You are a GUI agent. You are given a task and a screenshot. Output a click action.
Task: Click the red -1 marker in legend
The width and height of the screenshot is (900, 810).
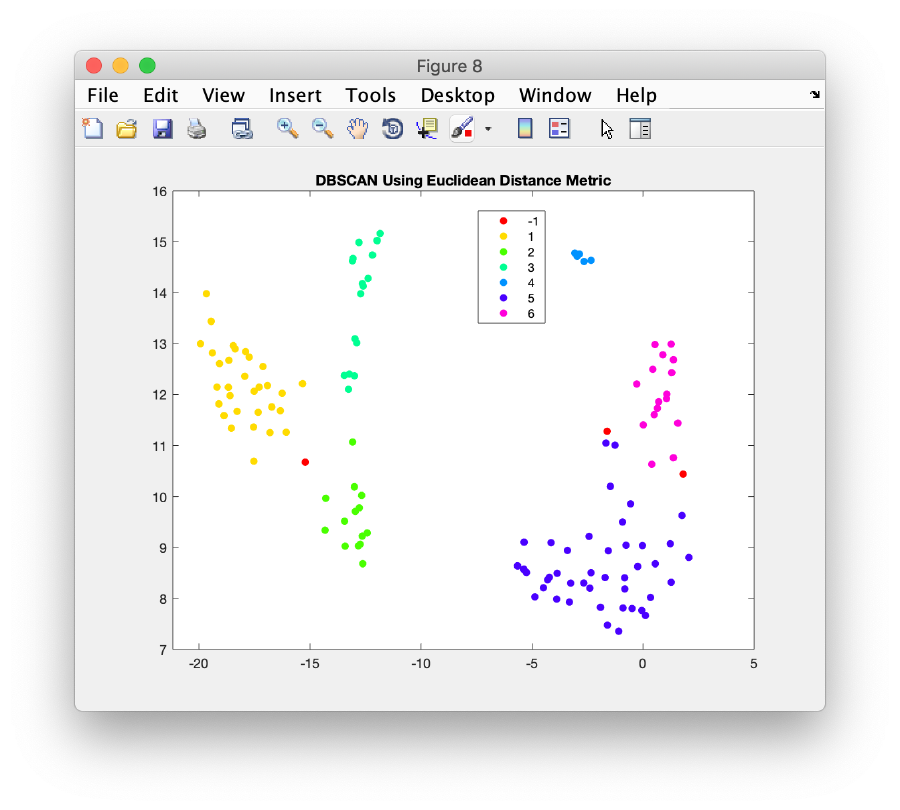(503, 221)
